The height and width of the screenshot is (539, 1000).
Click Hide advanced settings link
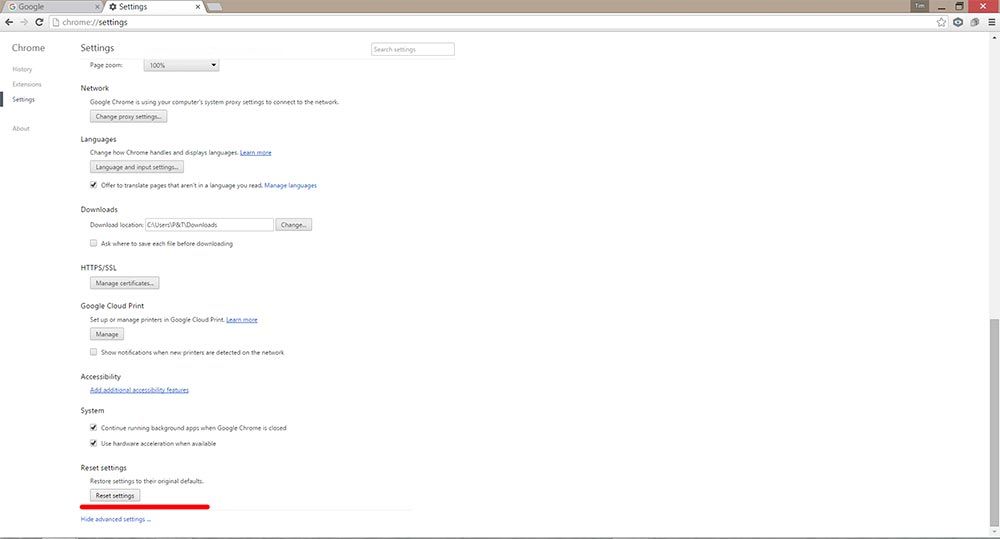115,519
